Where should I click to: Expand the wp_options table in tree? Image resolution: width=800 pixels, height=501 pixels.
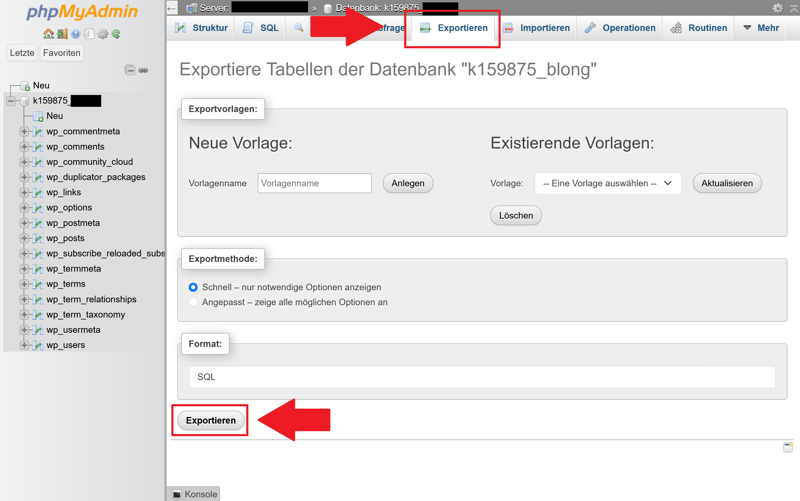coord(24,208)
